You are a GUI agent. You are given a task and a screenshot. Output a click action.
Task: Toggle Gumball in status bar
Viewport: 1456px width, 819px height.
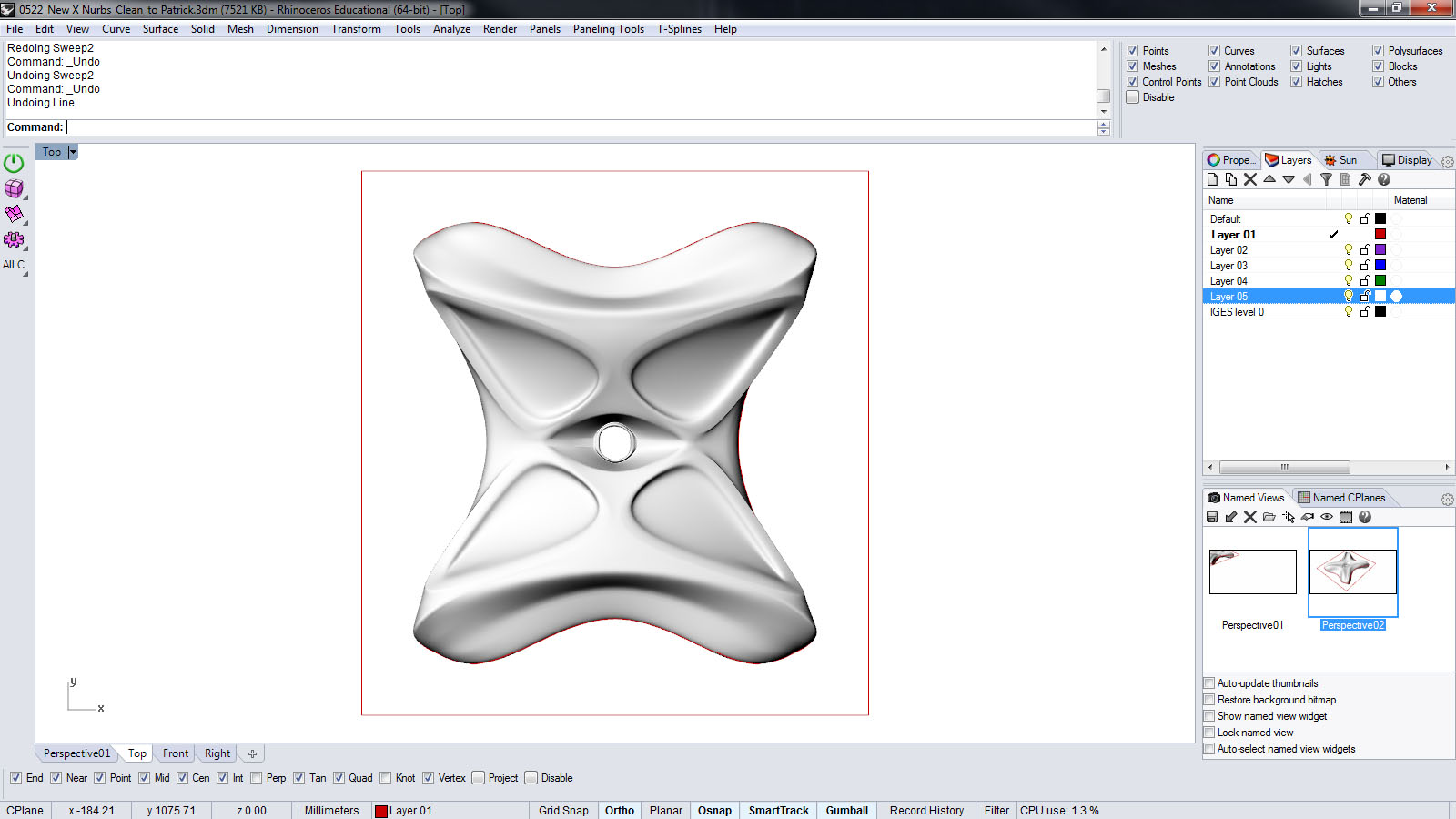pyautogui.click(x=846, y=811)
